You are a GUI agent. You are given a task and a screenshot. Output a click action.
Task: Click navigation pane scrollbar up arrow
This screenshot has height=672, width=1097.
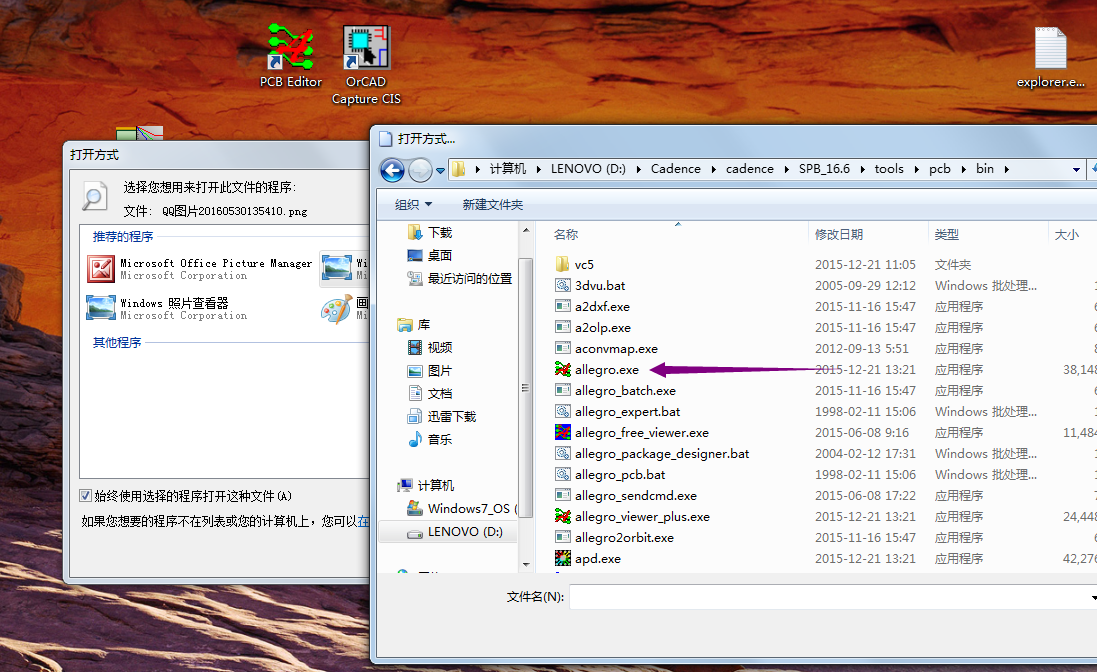click(x=526, y=230)
